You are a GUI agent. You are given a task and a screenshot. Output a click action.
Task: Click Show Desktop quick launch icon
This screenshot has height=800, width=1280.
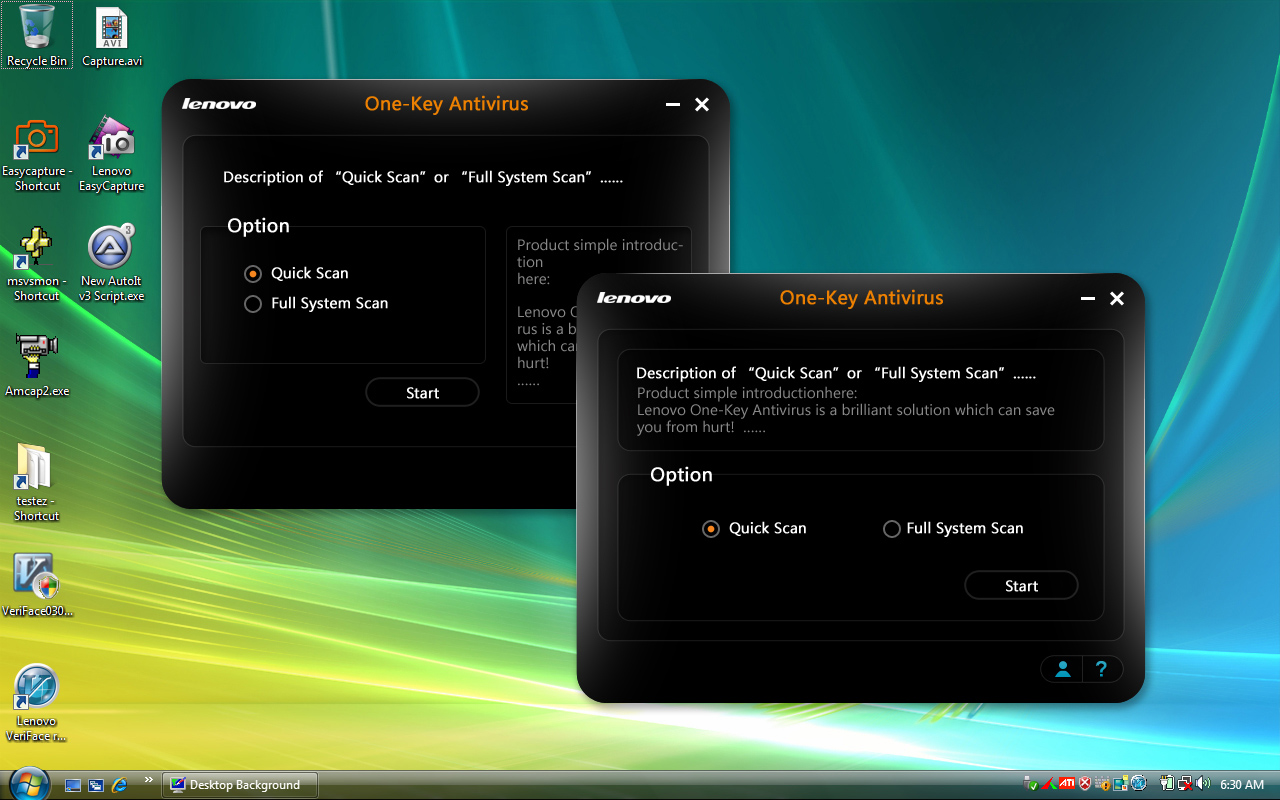click(x=73, y=785)
